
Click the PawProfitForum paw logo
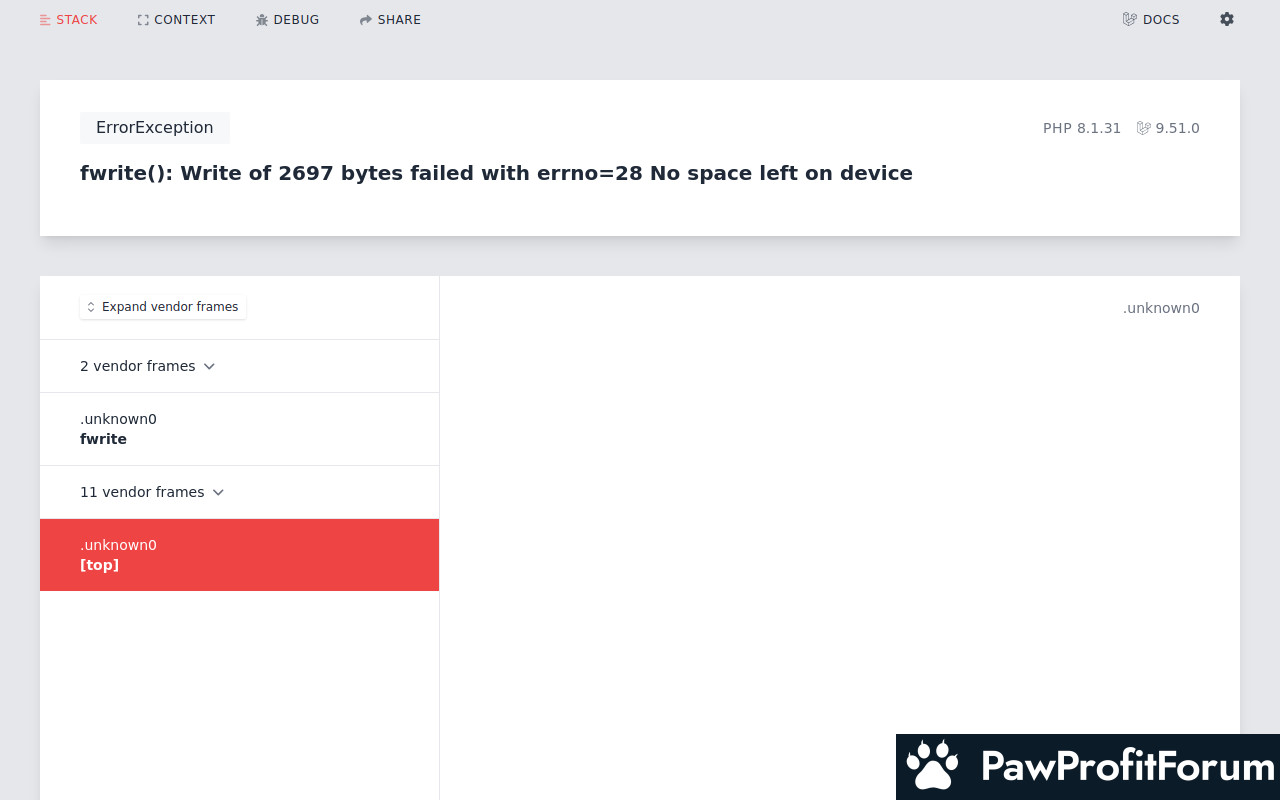click(932, 766)
